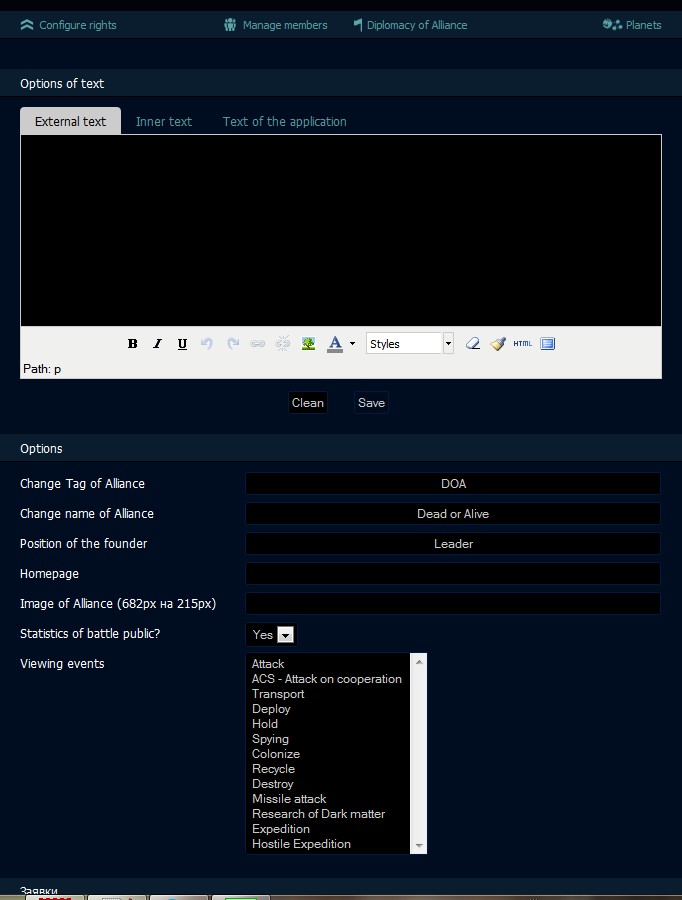Open the HTML source editor
Screen dimensions: 682x900
point(522,344)
